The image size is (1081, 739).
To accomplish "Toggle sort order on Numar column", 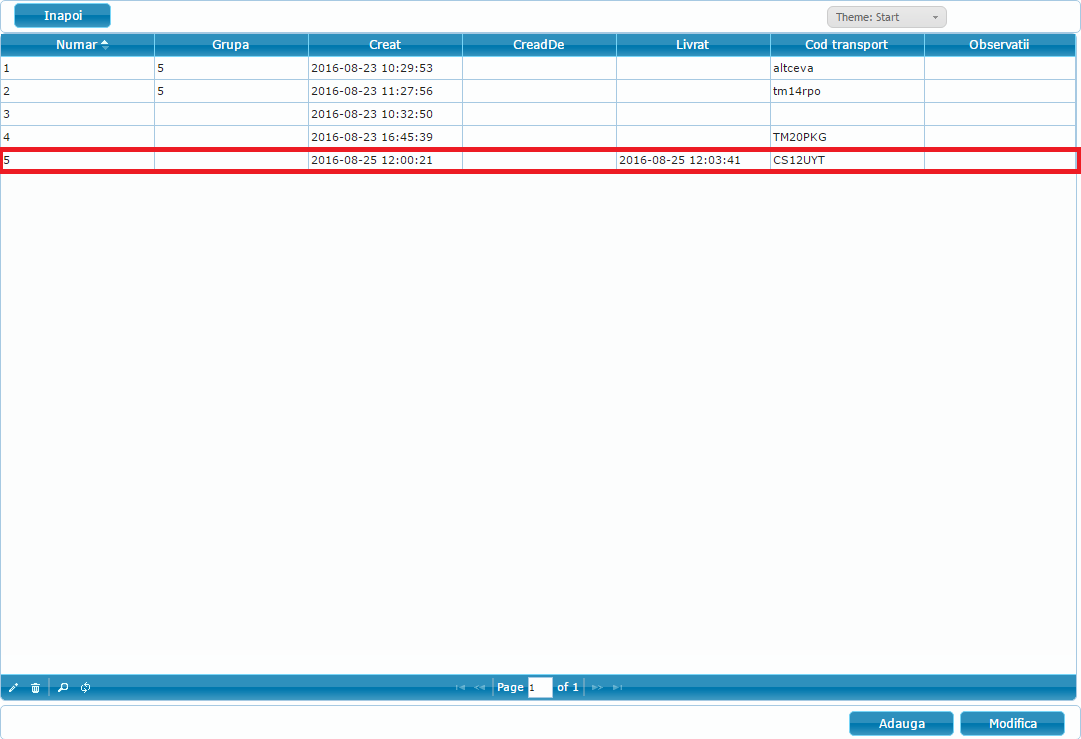I will 76,44.
